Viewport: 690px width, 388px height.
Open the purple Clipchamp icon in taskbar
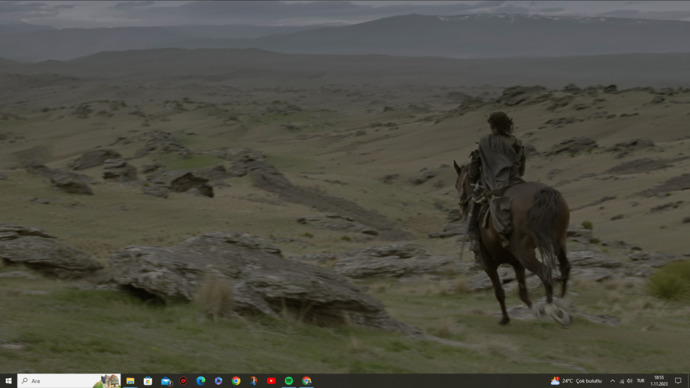pos(218,381)
